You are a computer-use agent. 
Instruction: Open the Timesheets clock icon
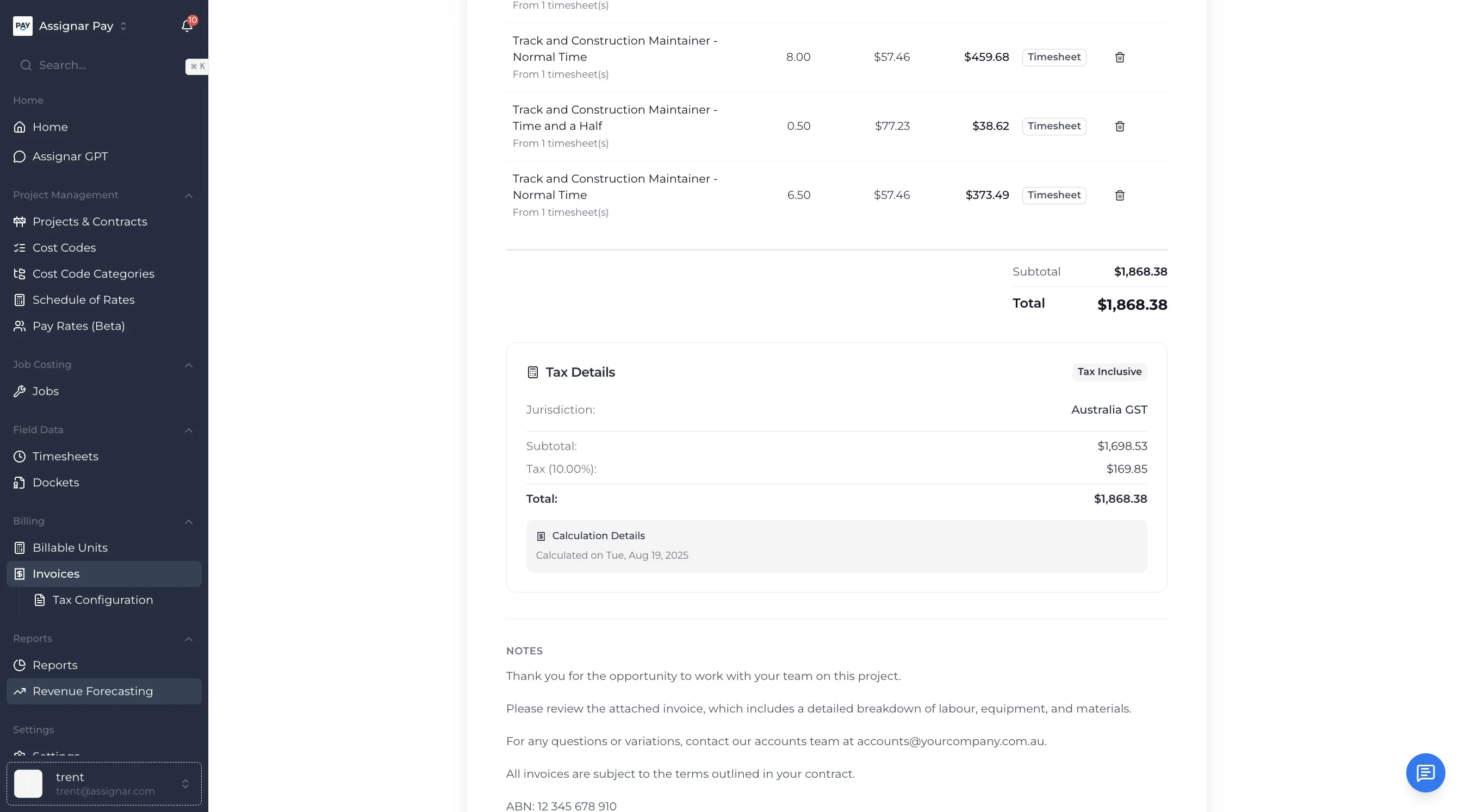[x=20, y=457]
